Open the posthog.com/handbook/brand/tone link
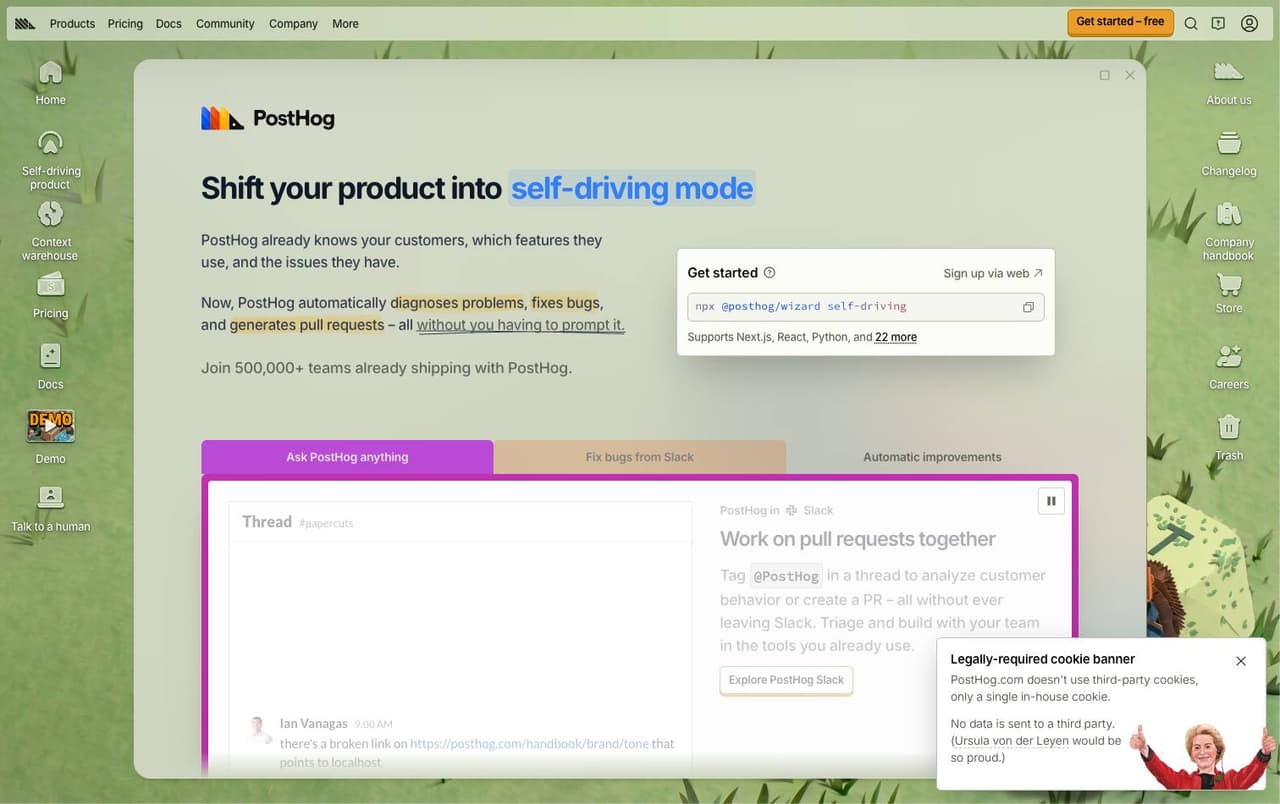 (x=529, y=744)
